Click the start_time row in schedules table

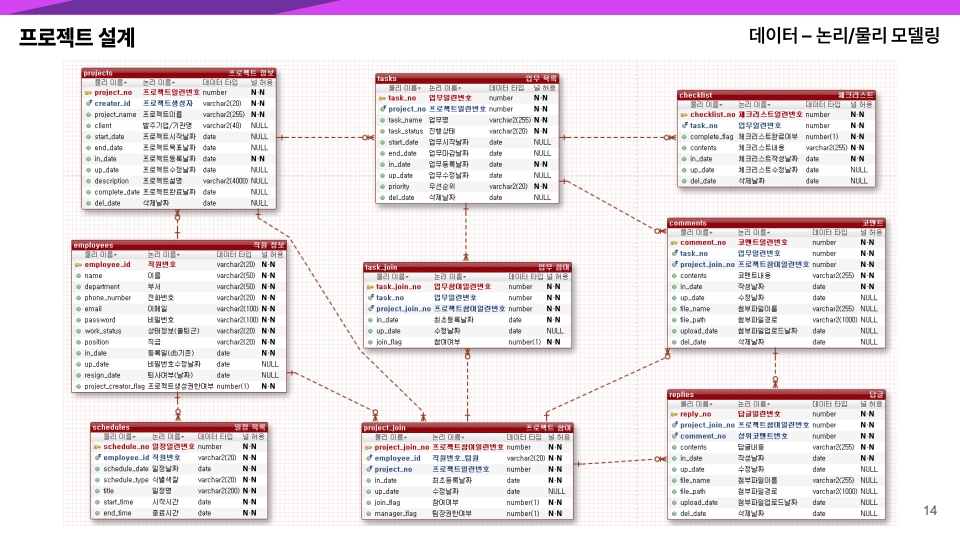179,501
